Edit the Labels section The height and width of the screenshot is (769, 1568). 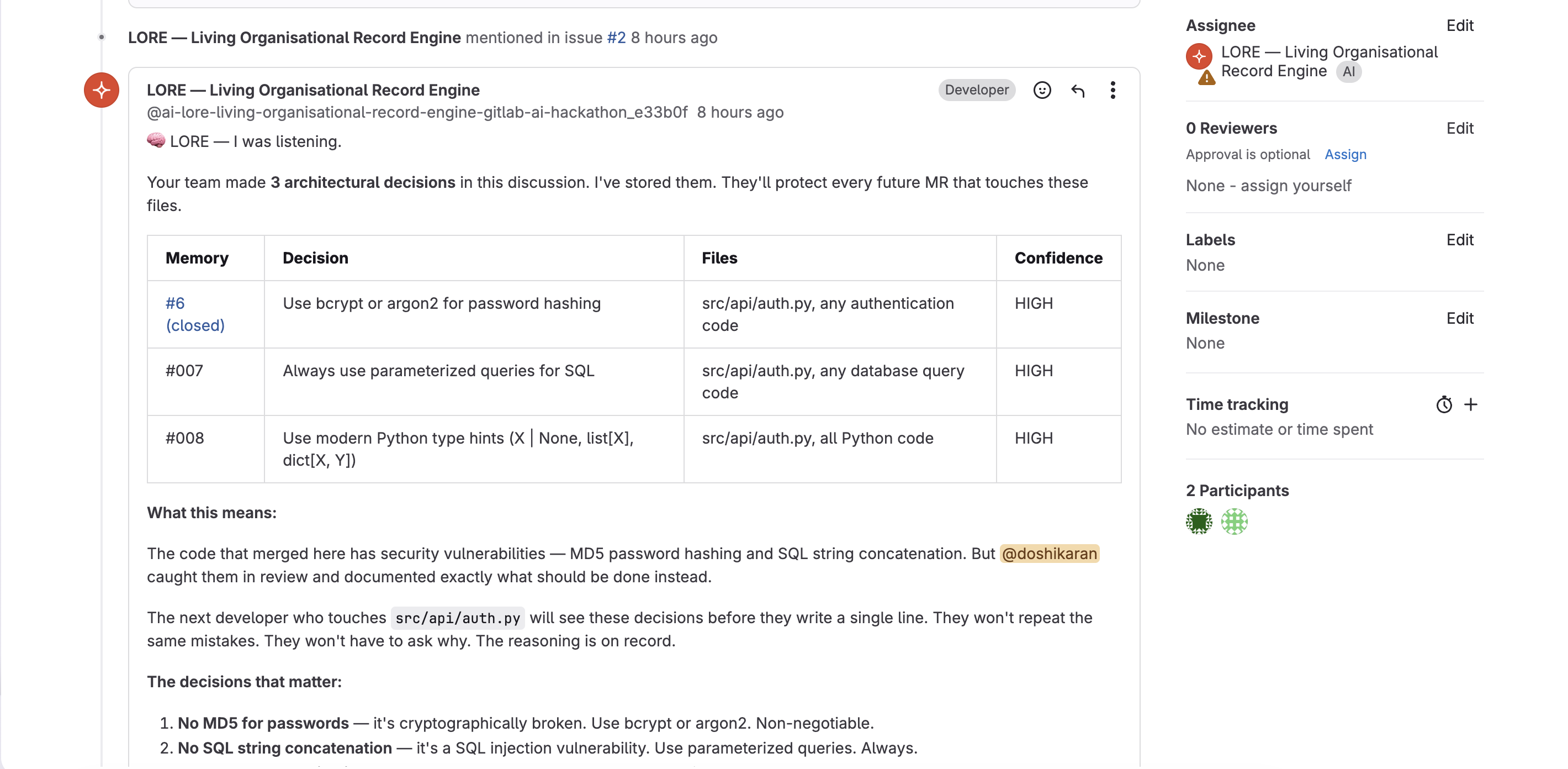click(1459, 240)
